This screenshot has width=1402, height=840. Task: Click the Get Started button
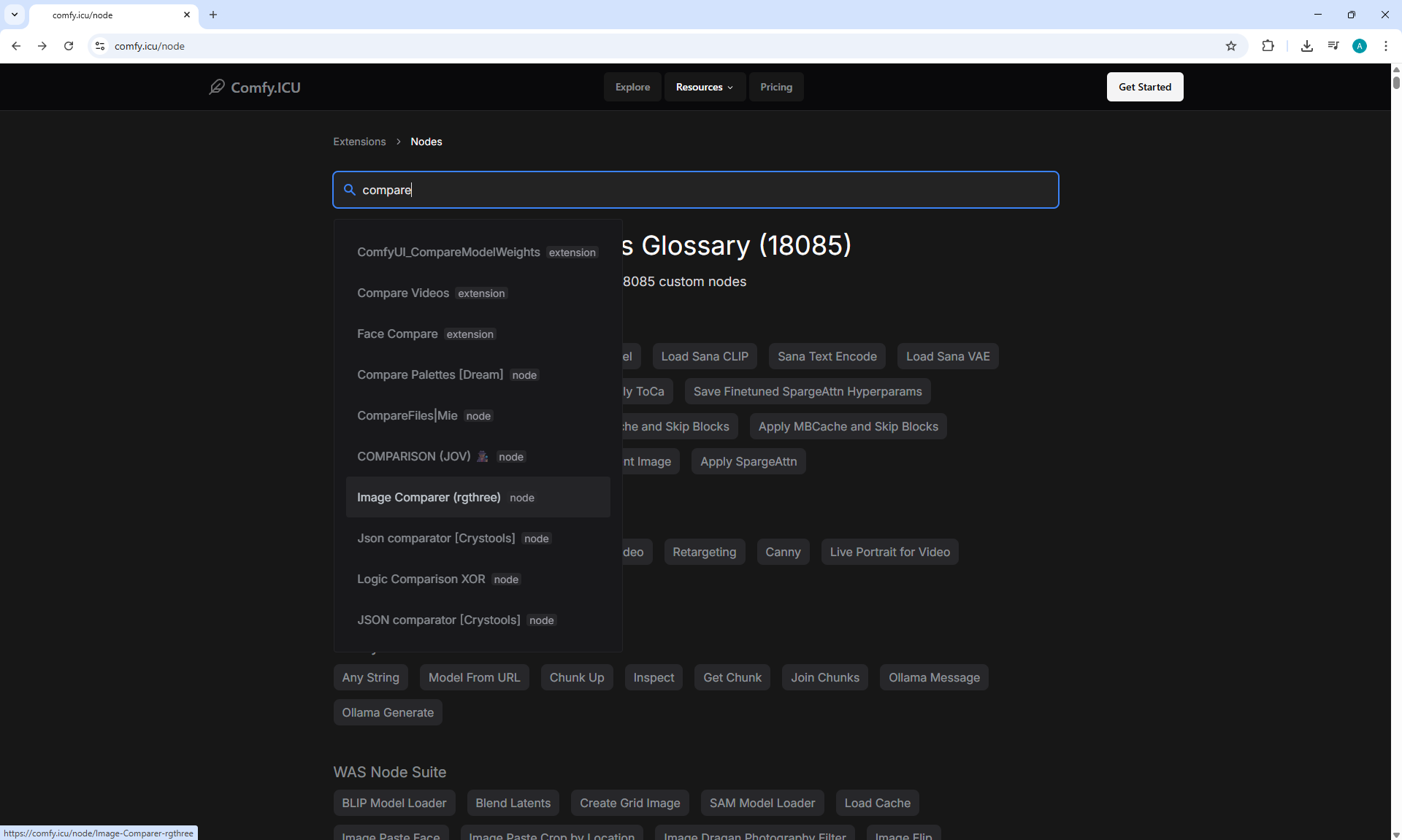tap(1144, 87)
